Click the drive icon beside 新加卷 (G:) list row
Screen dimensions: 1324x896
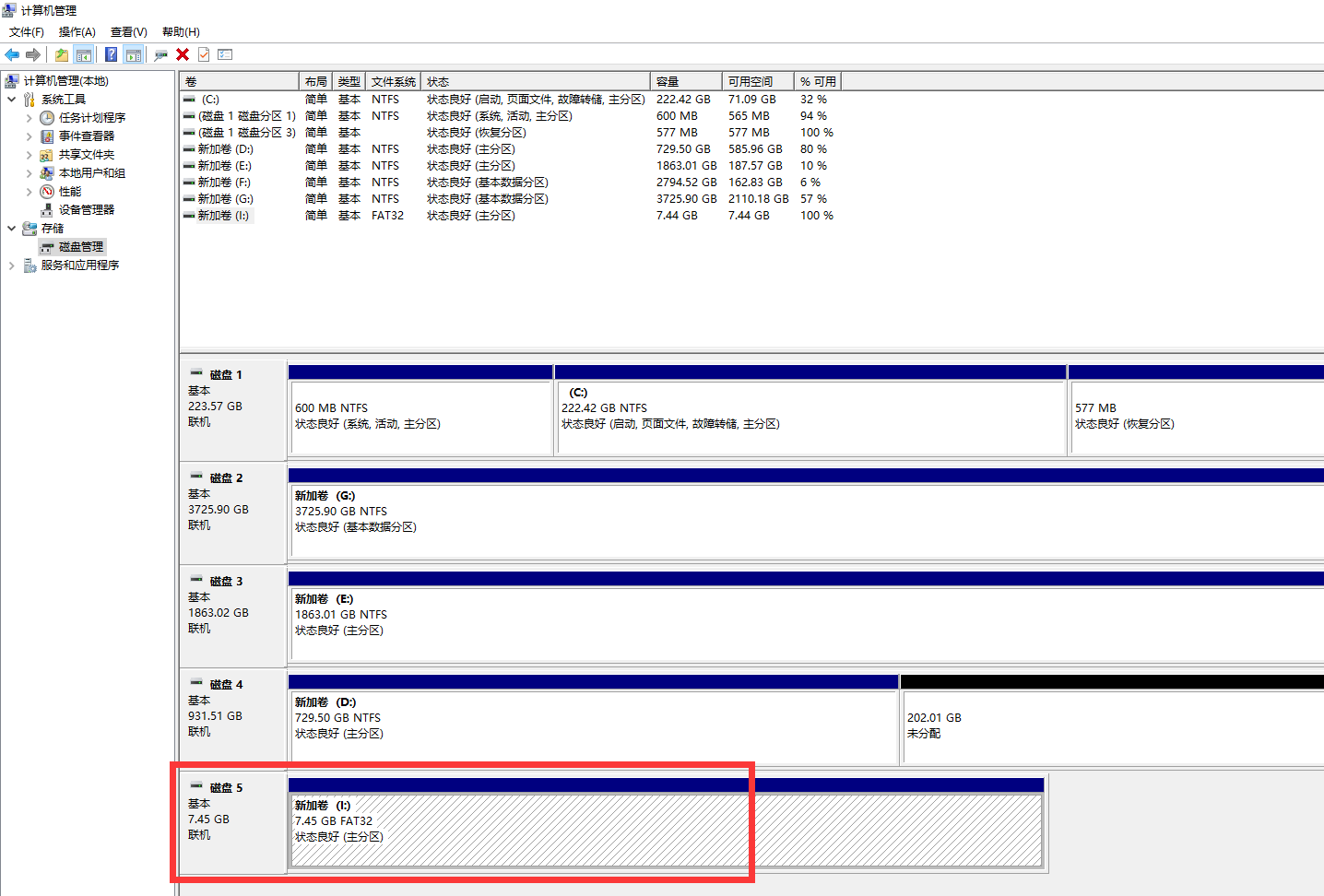click(x=189, y=199)
